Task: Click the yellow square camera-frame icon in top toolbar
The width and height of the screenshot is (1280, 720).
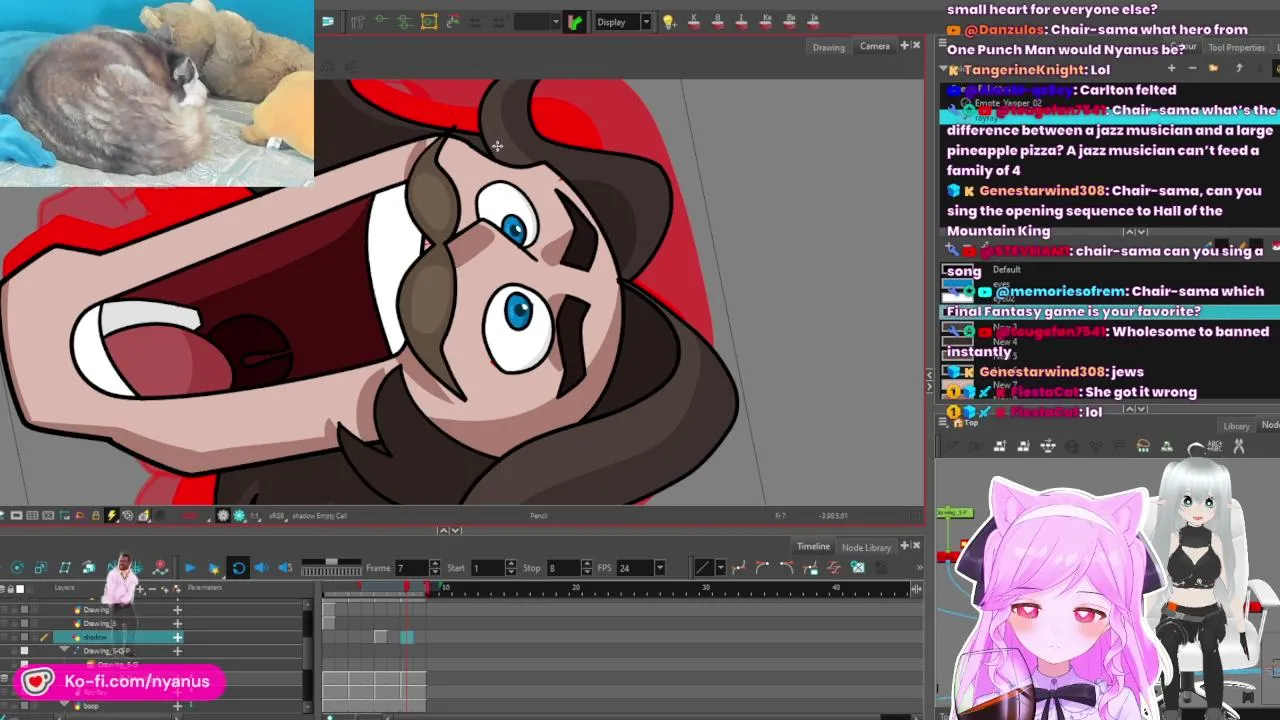Action: (x=429, y=21)
